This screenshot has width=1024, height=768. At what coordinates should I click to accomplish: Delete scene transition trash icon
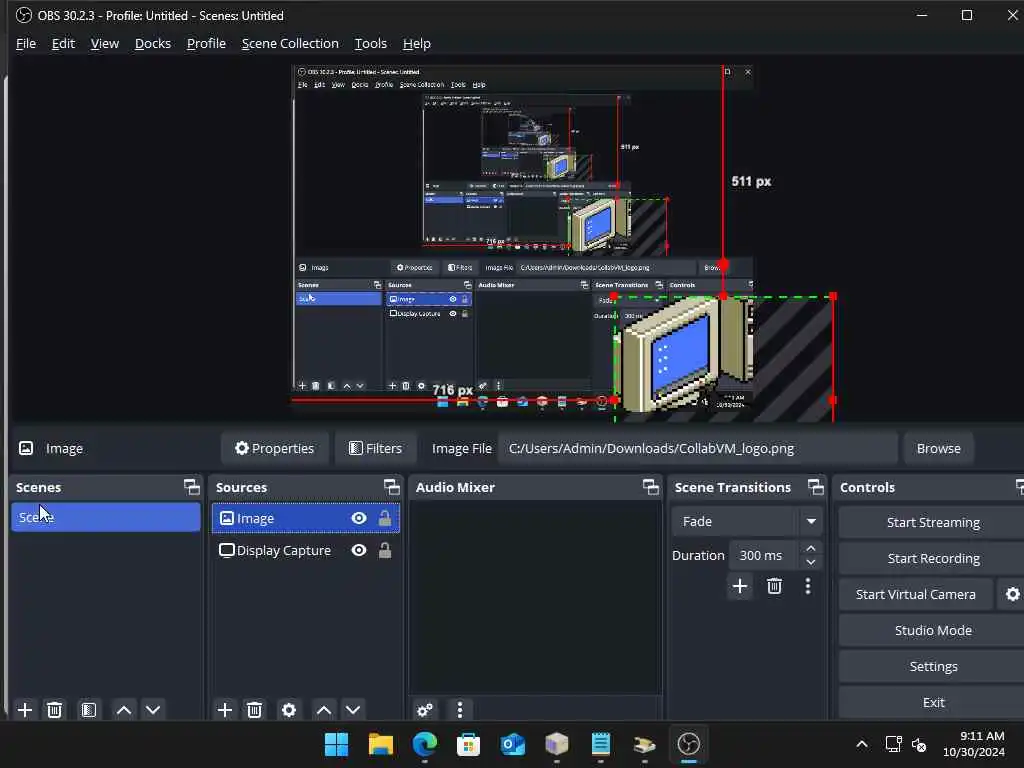pyautogui.click(x=775, y=586)
